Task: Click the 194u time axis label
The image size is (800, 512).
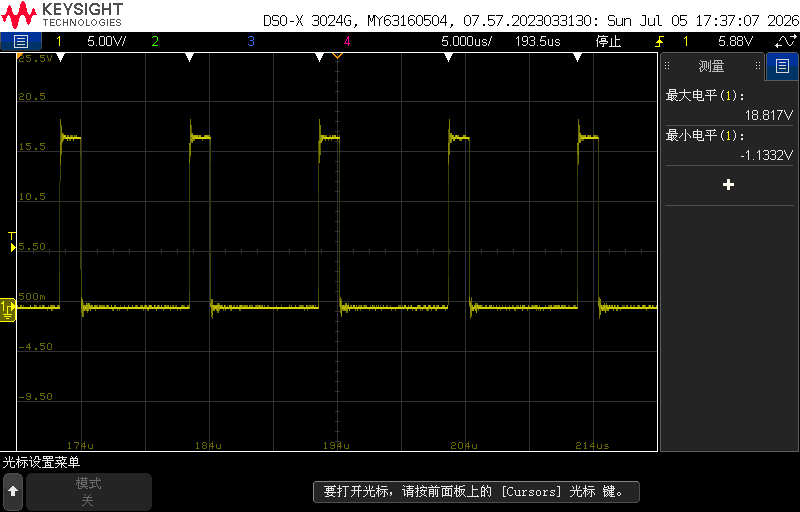Action: 336,445
